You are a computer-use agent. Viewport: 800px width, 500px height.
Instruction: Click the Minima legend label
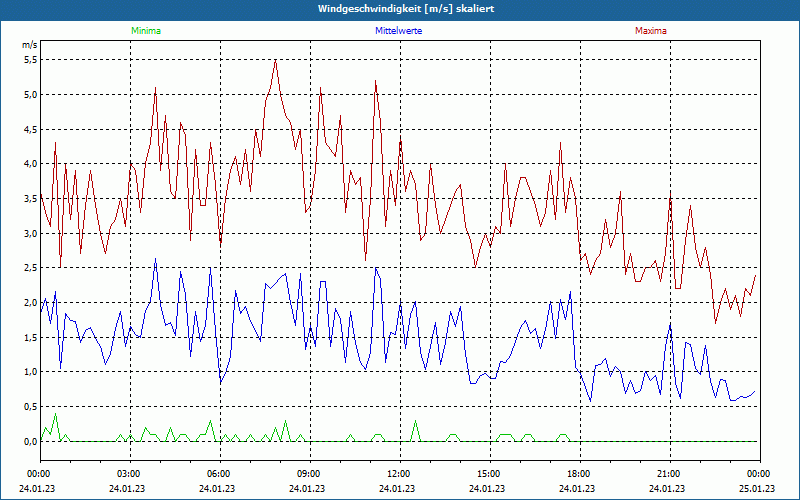click(146, 31)
